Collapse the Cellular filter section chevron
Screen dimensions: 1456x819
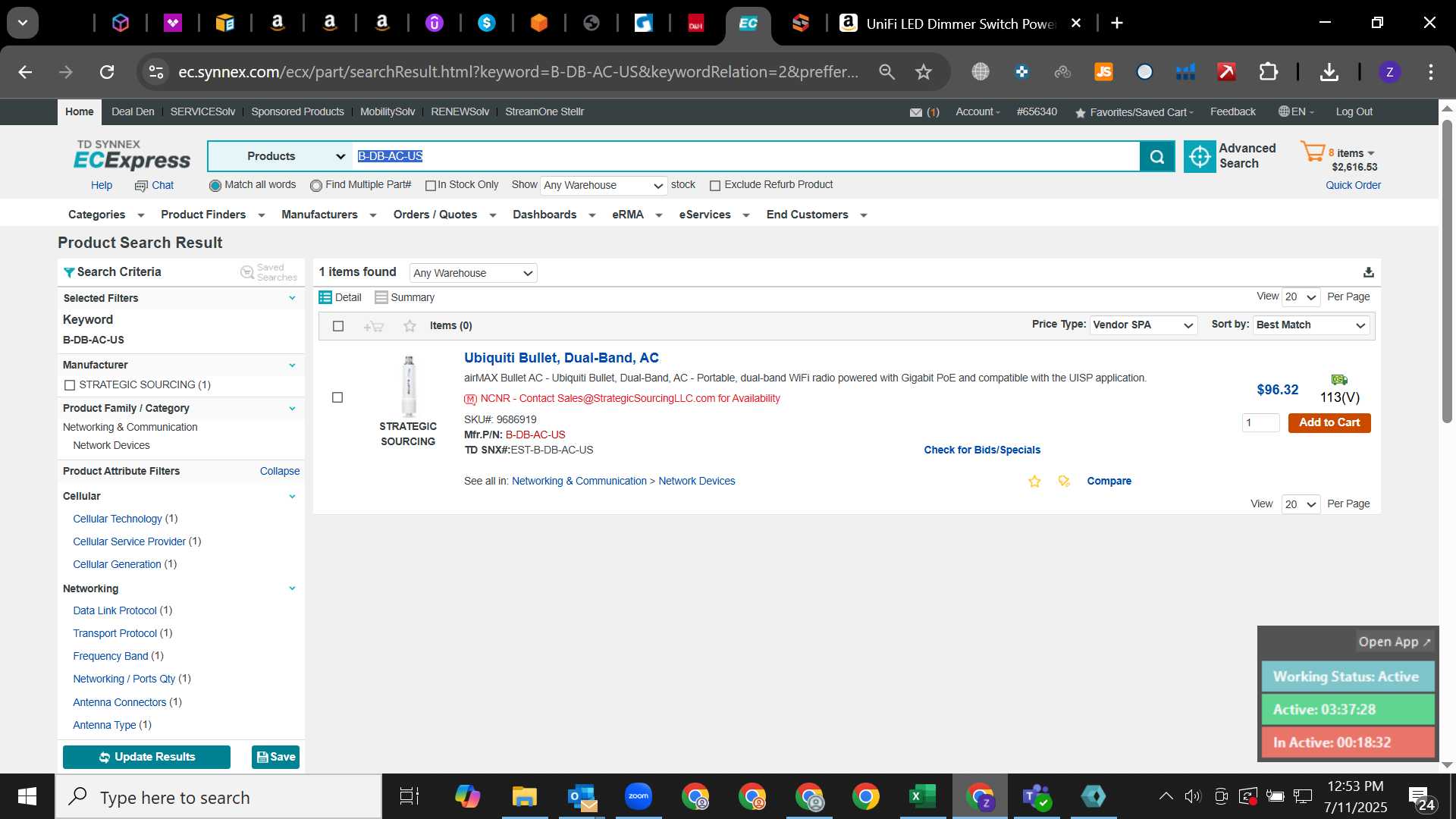click(x=292, y=497)
